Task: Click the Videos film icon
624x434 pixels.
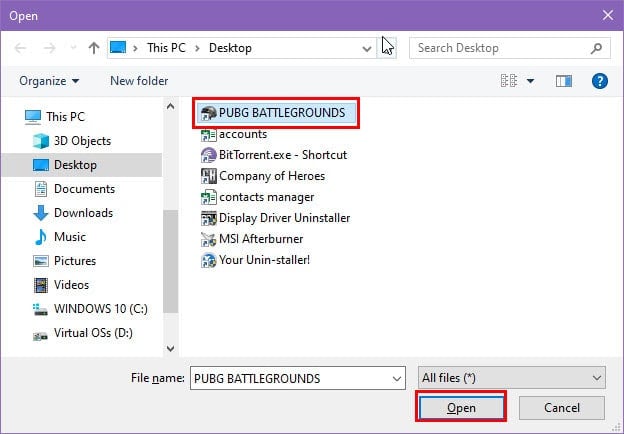Action: (x=41, y=285)
